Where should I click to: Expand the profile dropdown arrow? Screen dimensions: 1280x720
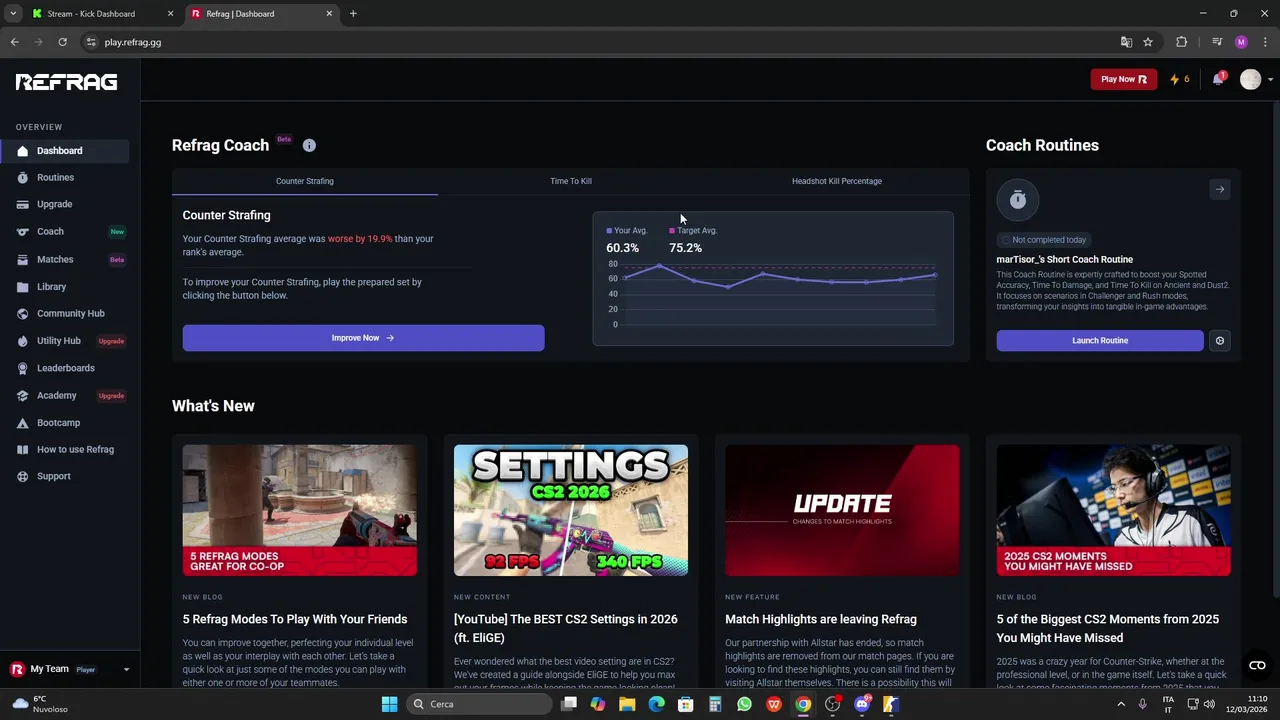[x=1270, y=80]
